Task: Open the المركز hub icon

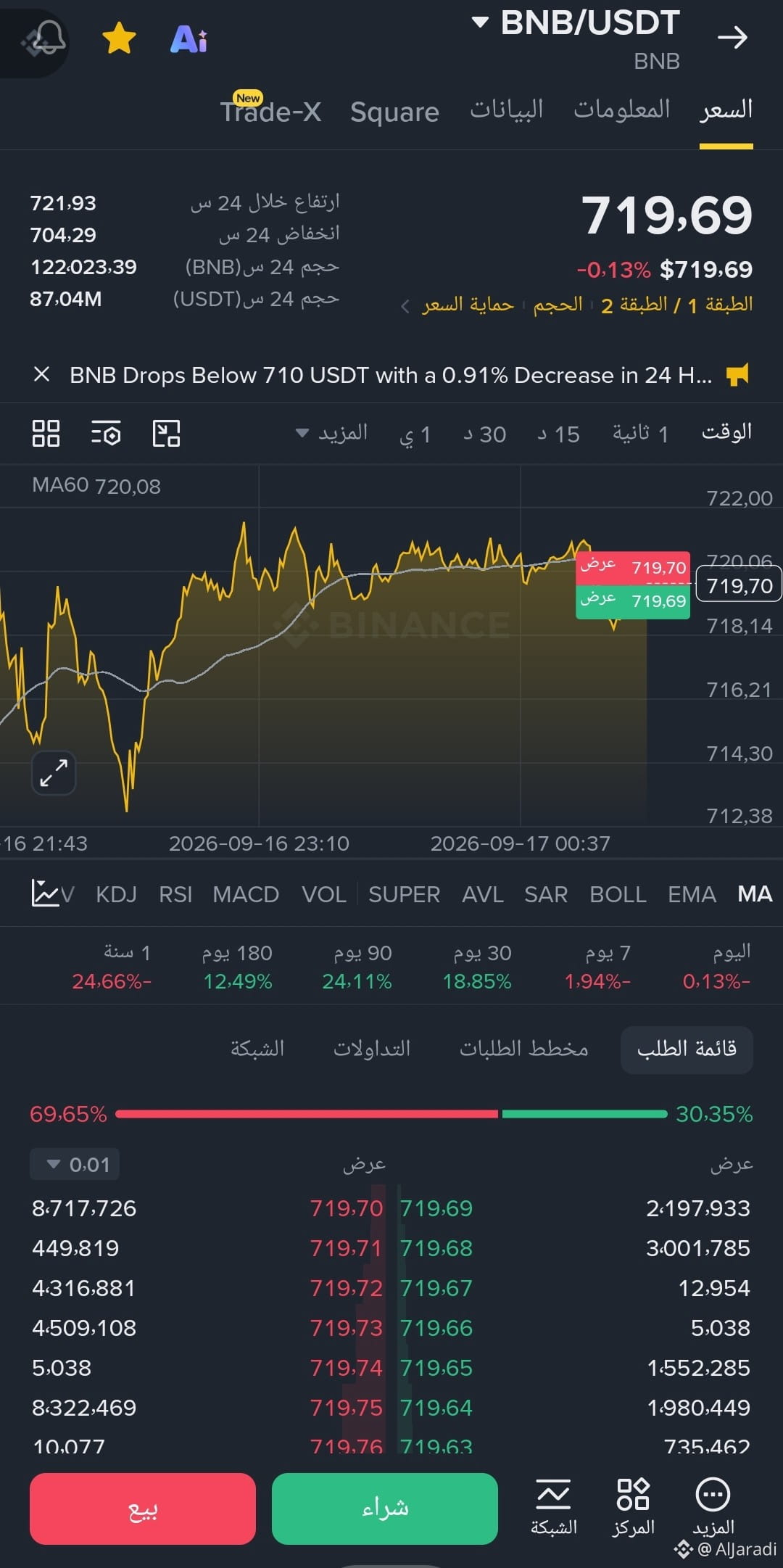Action: (x=633, y=1507)
